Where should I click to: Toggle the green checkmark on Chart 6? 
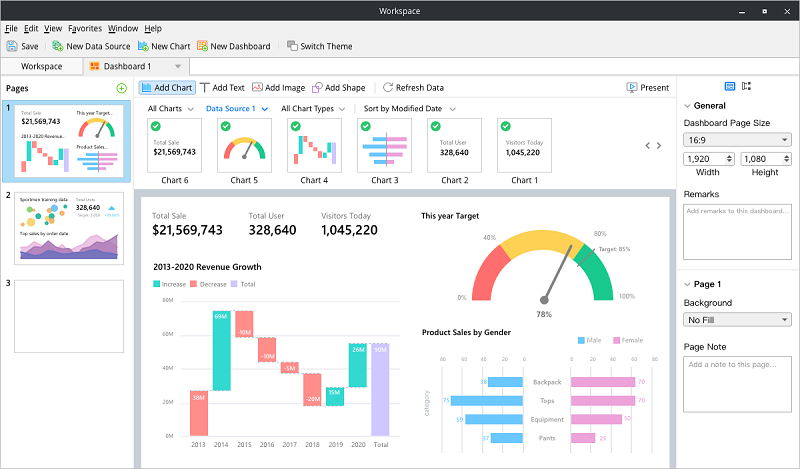click(x=156, y=126)
